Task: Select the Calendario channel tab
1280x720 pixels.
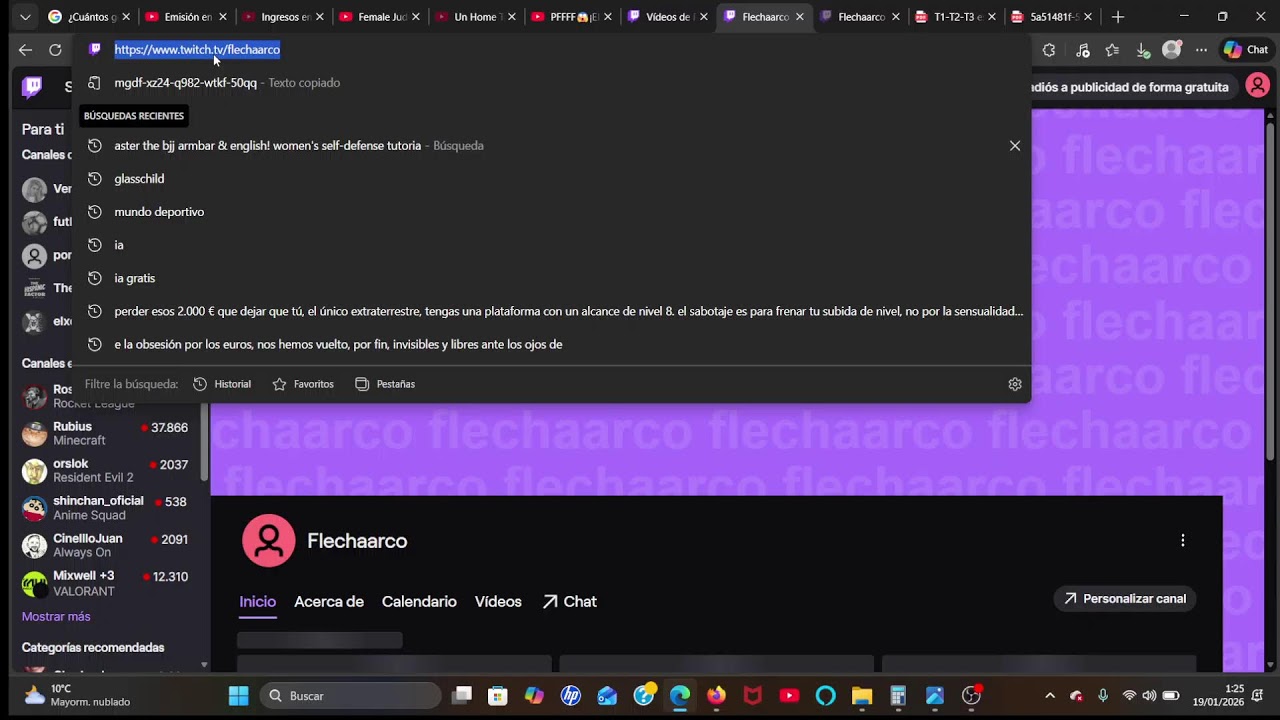Action: (419, 602)
